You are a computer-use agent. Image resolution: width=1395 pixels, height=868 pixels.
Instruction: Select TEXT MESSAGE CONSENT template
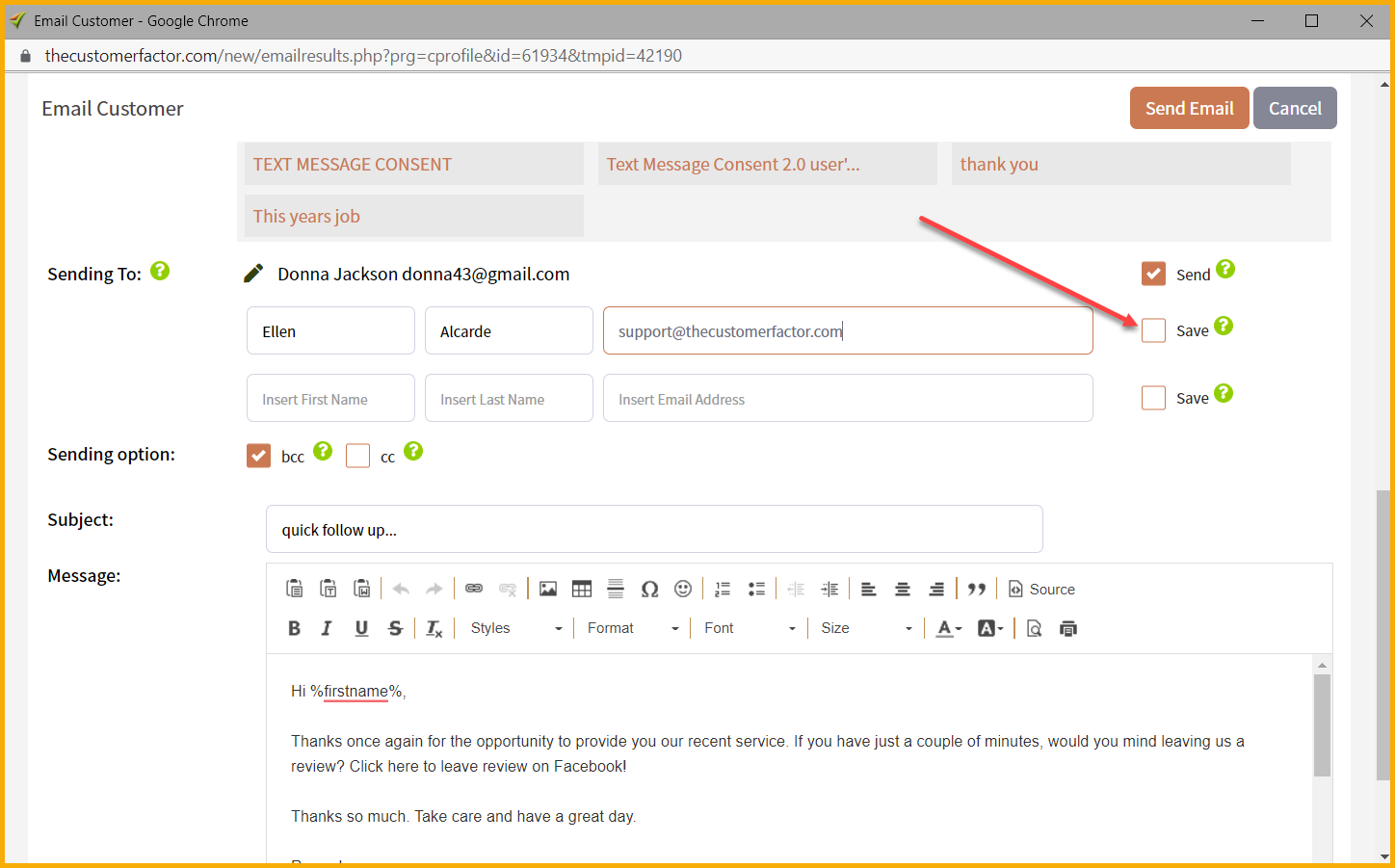(413, 164)
